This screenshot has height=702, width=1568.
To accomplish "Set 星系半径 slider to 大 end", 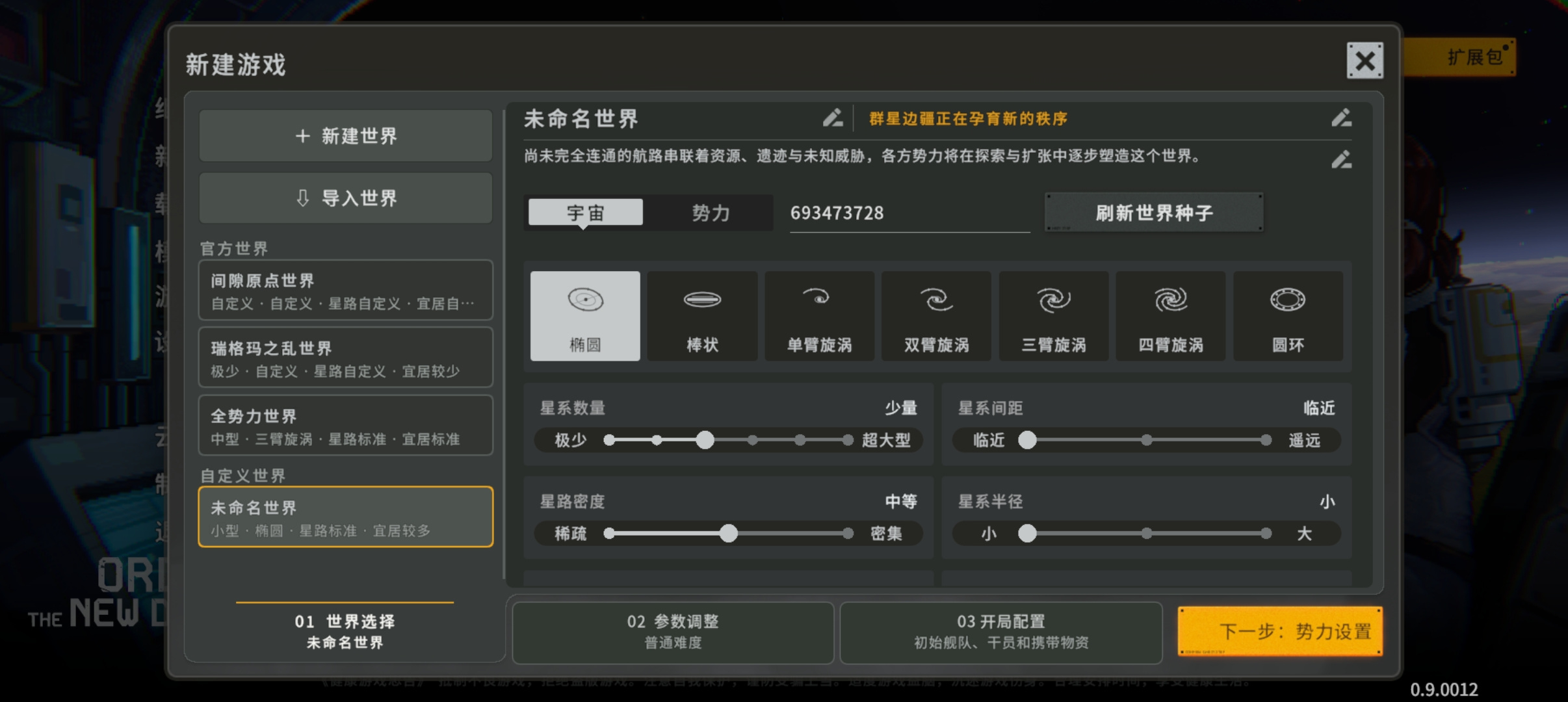I will (1266, 534).
